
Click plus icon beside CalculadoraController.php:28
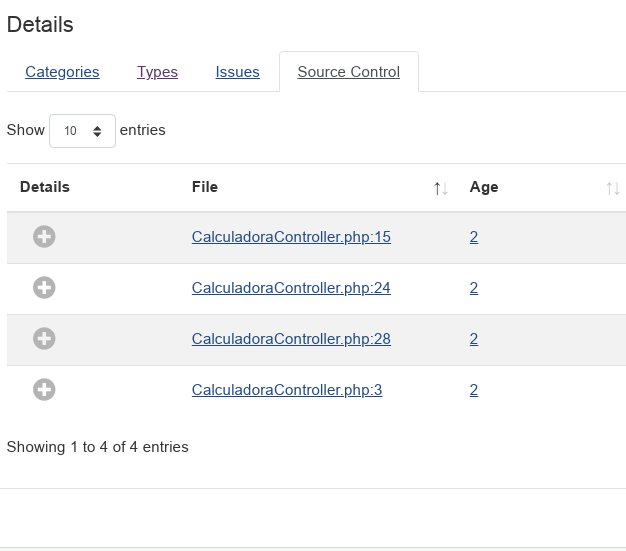coord(44,339)
